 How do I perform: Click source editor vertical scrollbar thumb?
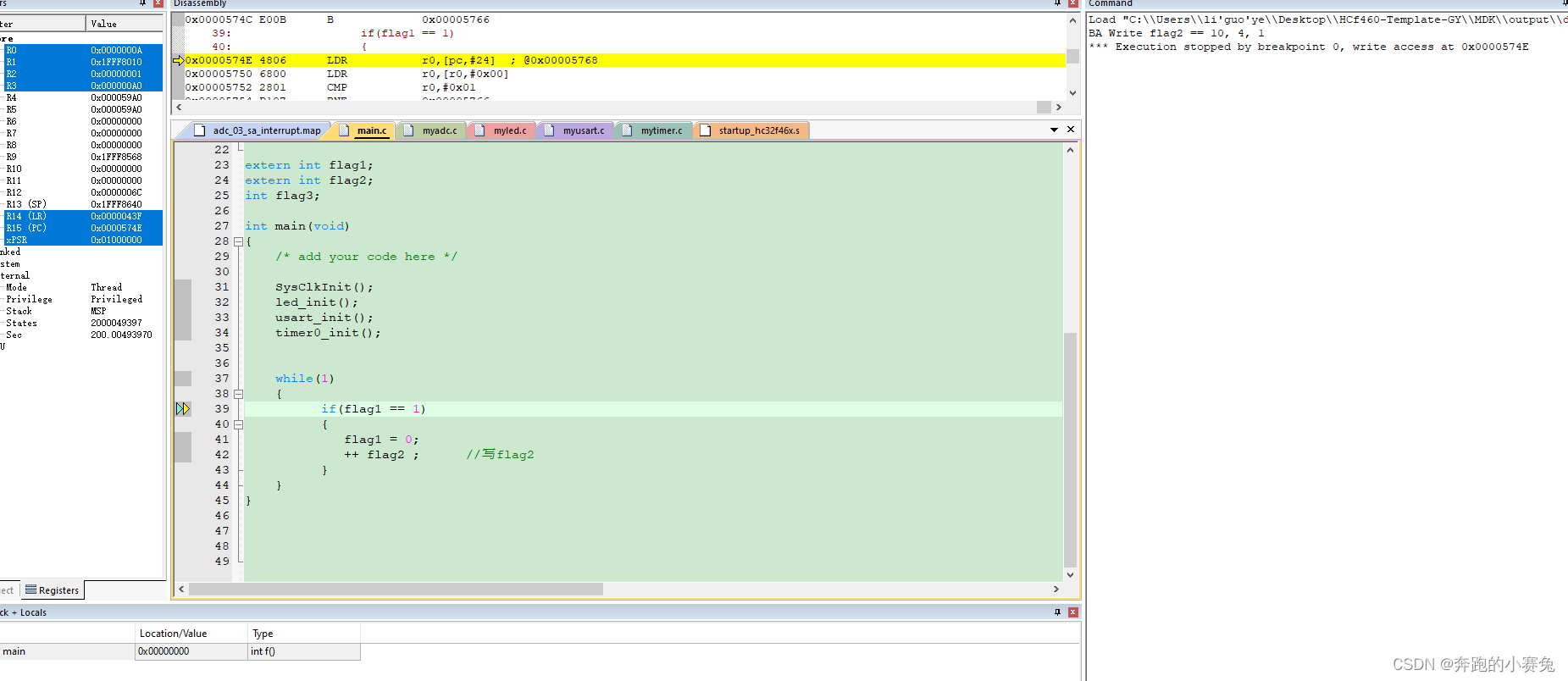tap(1070, 450)
